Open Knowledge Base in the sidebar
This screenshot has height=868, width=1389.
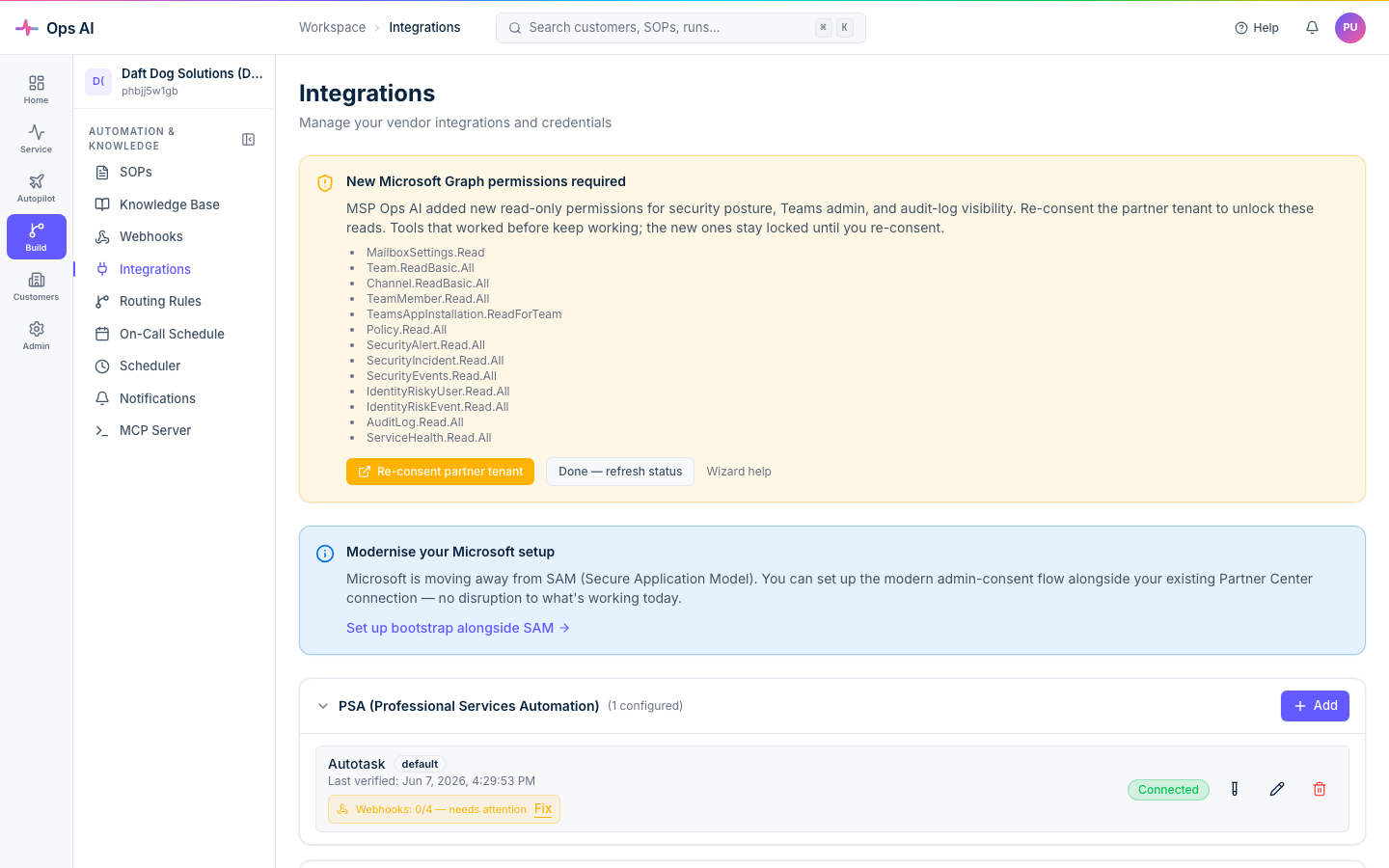[175, 204]
